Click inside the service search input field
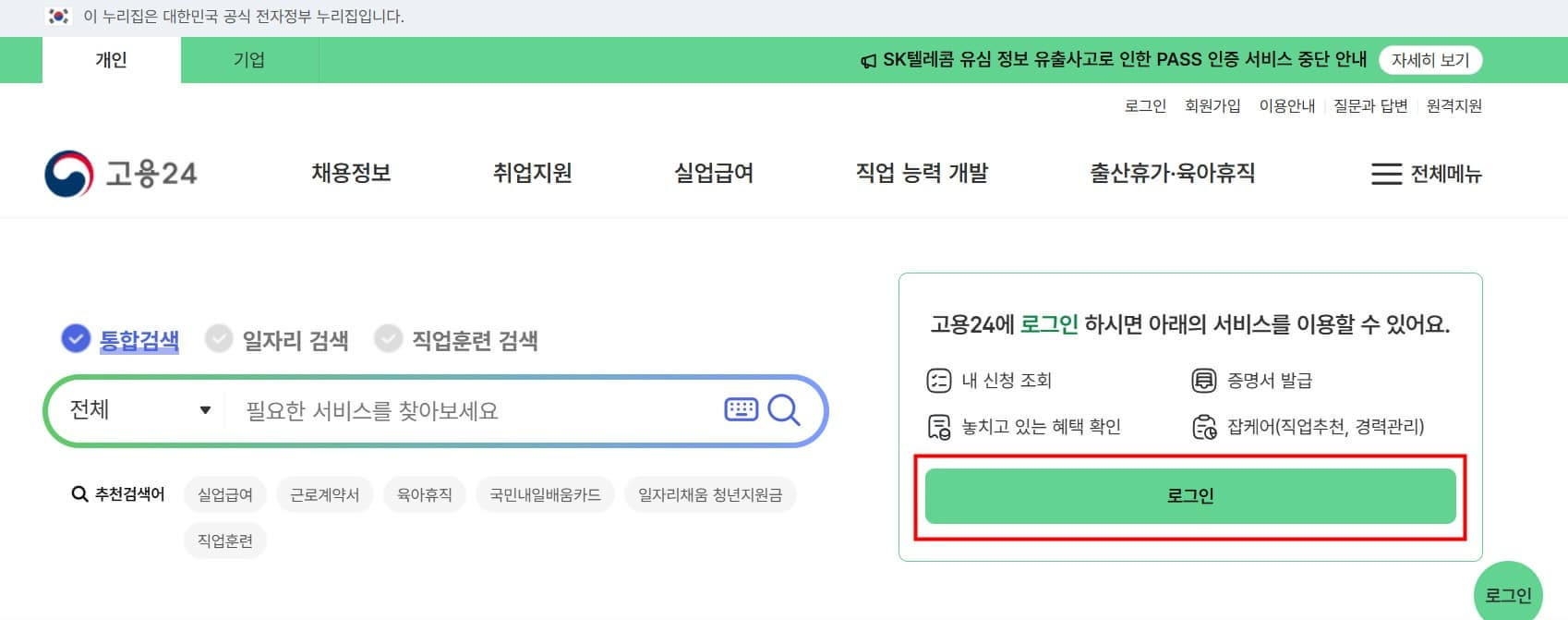Screen dimensions: 1568x620 (x=416, y=410)
